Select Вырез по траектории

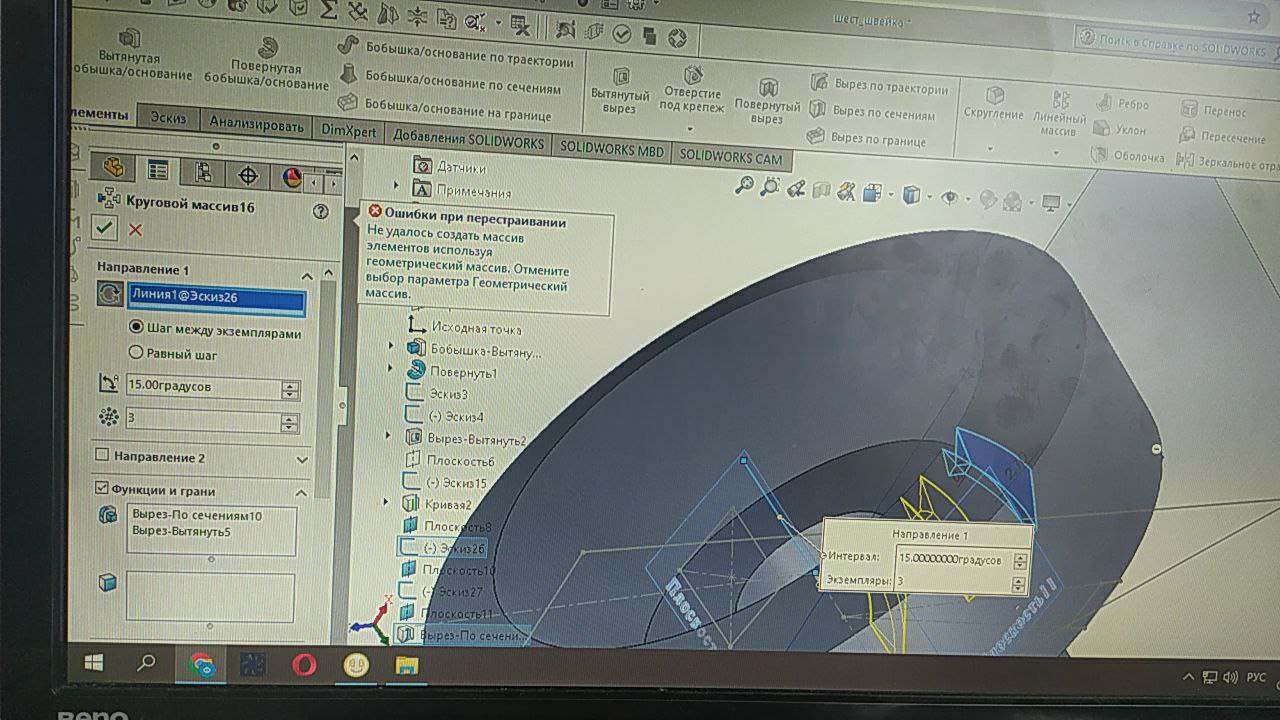point(878,85)
